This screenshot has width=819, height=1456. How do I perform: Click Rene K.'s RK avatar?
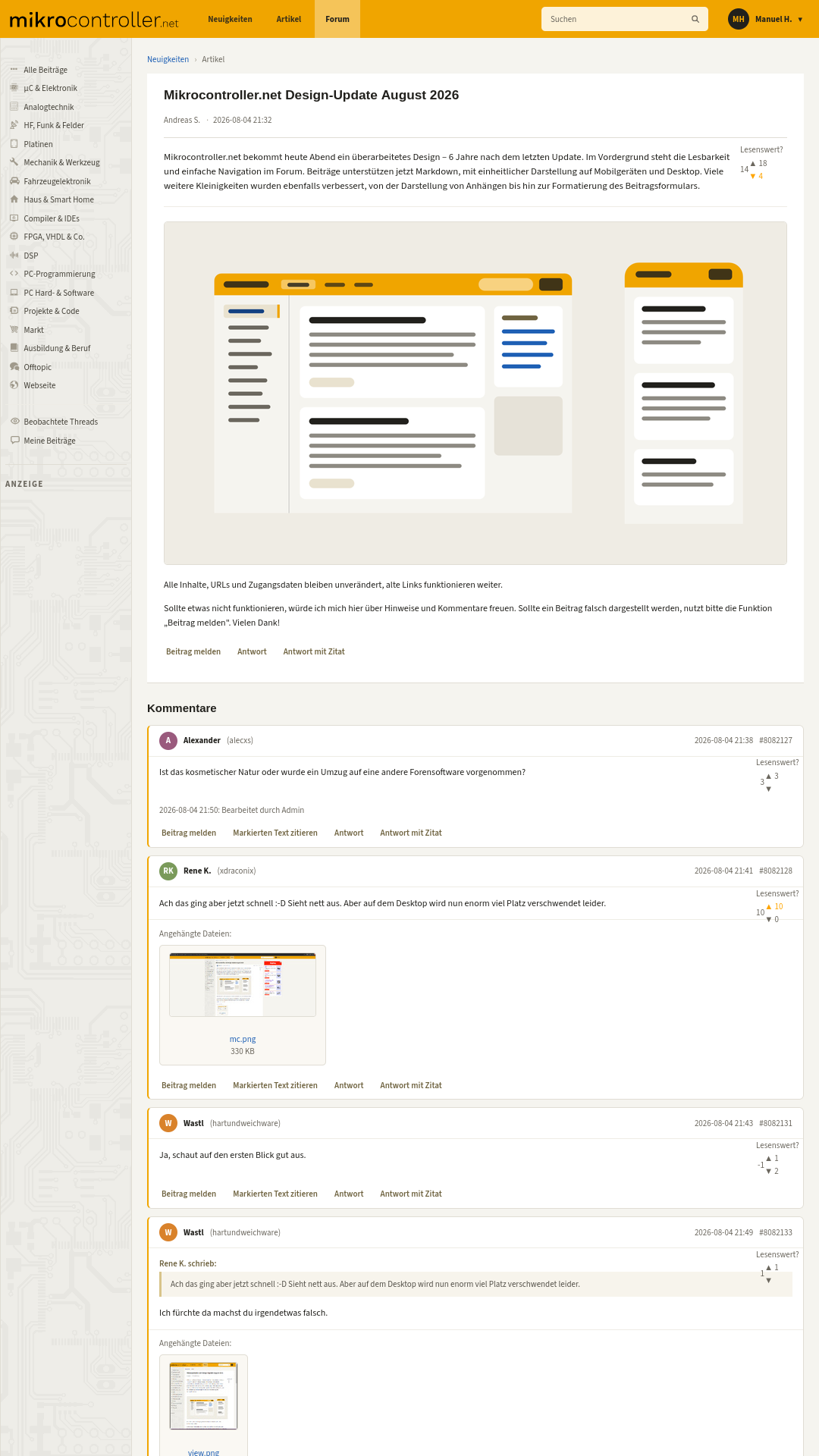pos(168,871)
